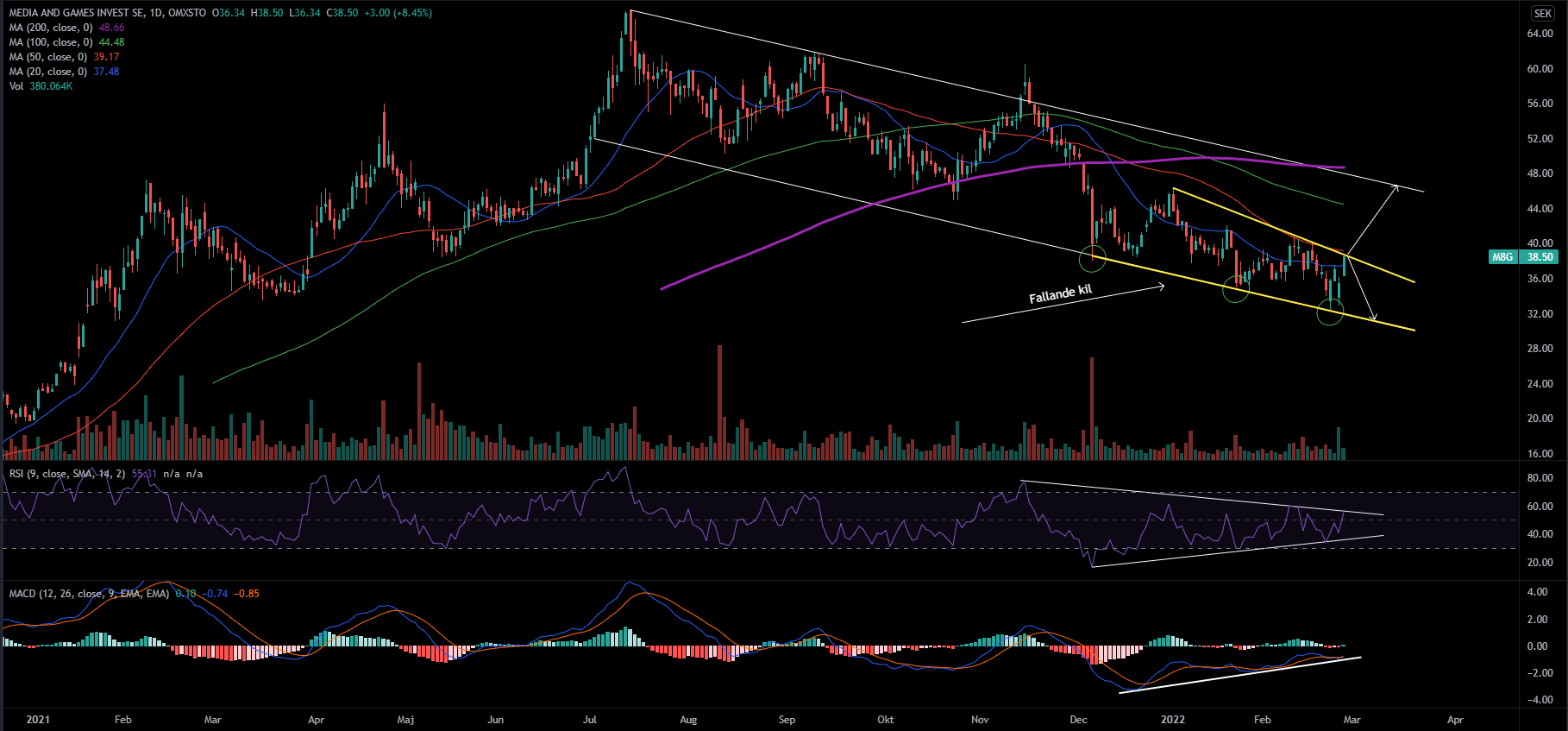Click the arrowhead beside Fallande kil text

point(1162,286)
